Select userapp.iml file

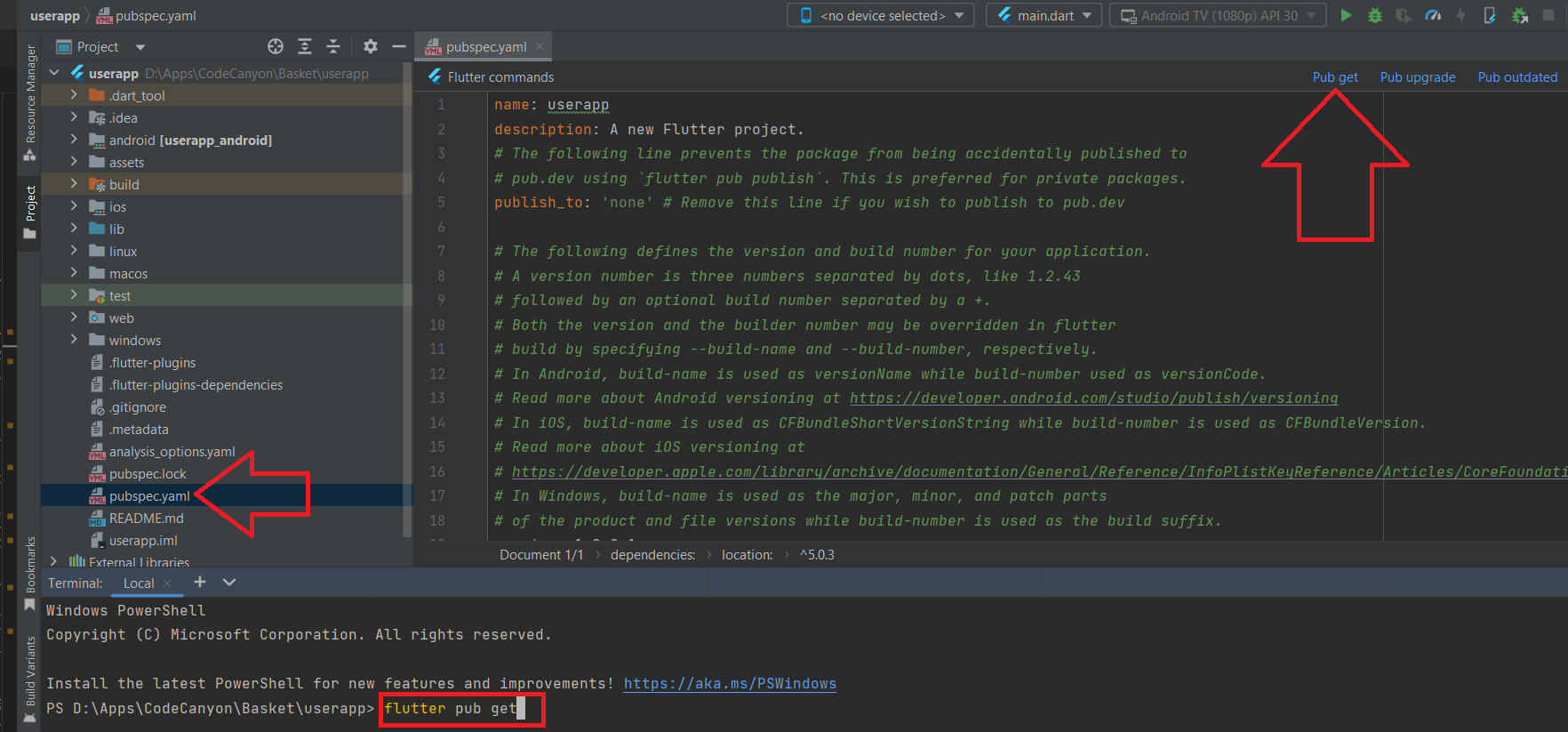(x=143, y=540)
